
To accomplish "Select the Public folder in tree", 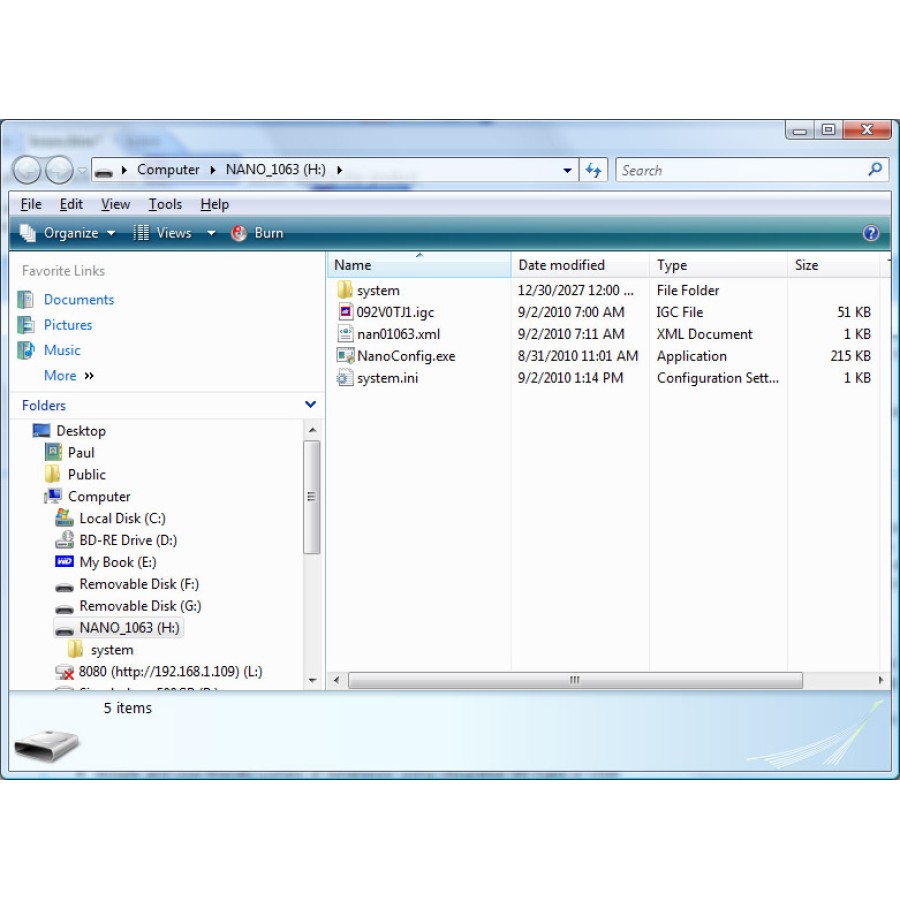I will click(x=87, y=475).
